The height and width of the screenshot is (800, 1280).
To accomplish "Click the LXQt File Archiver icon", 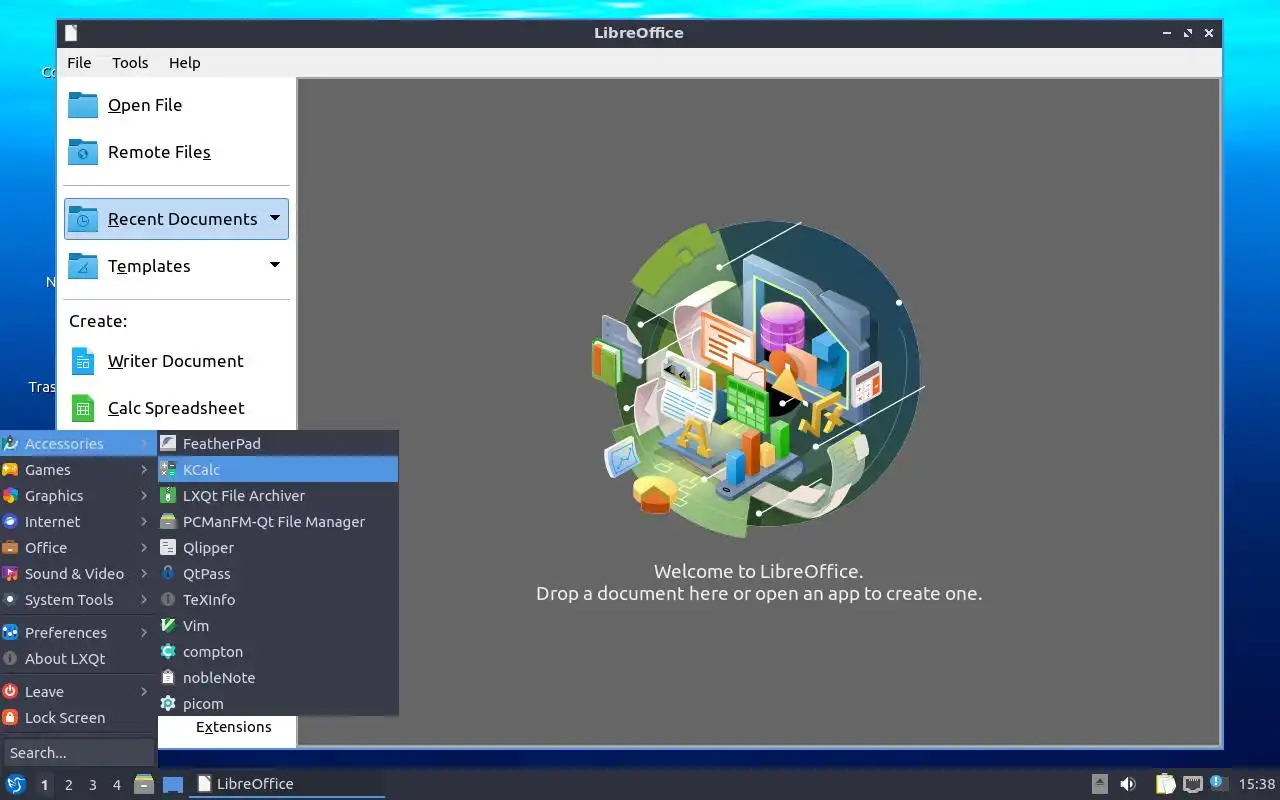I will coord(168,495).
